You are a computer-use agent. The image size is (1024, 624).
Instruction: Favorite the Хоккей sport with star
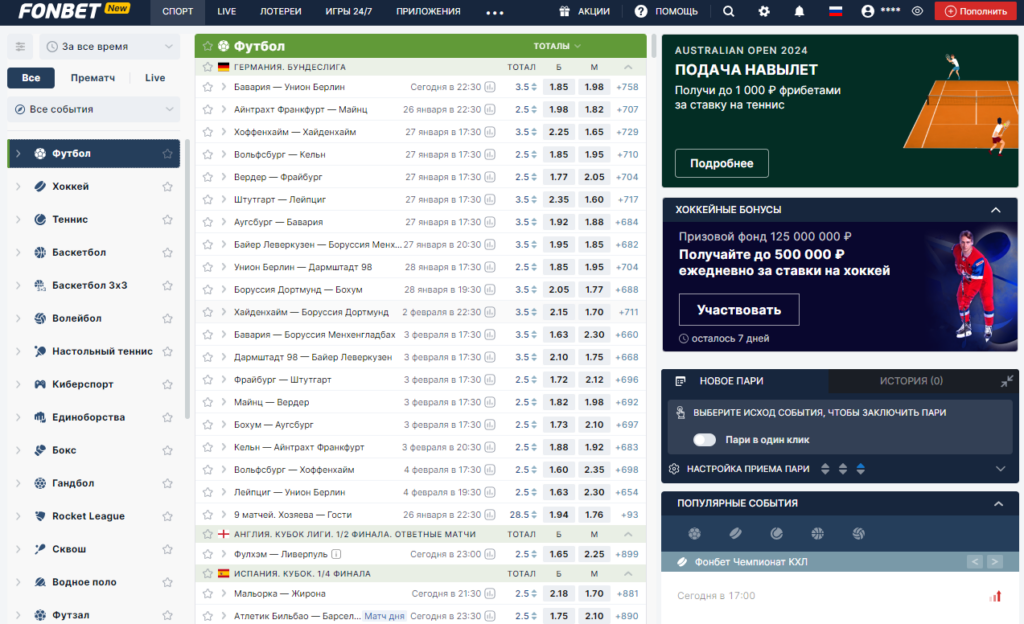(167, 187)
